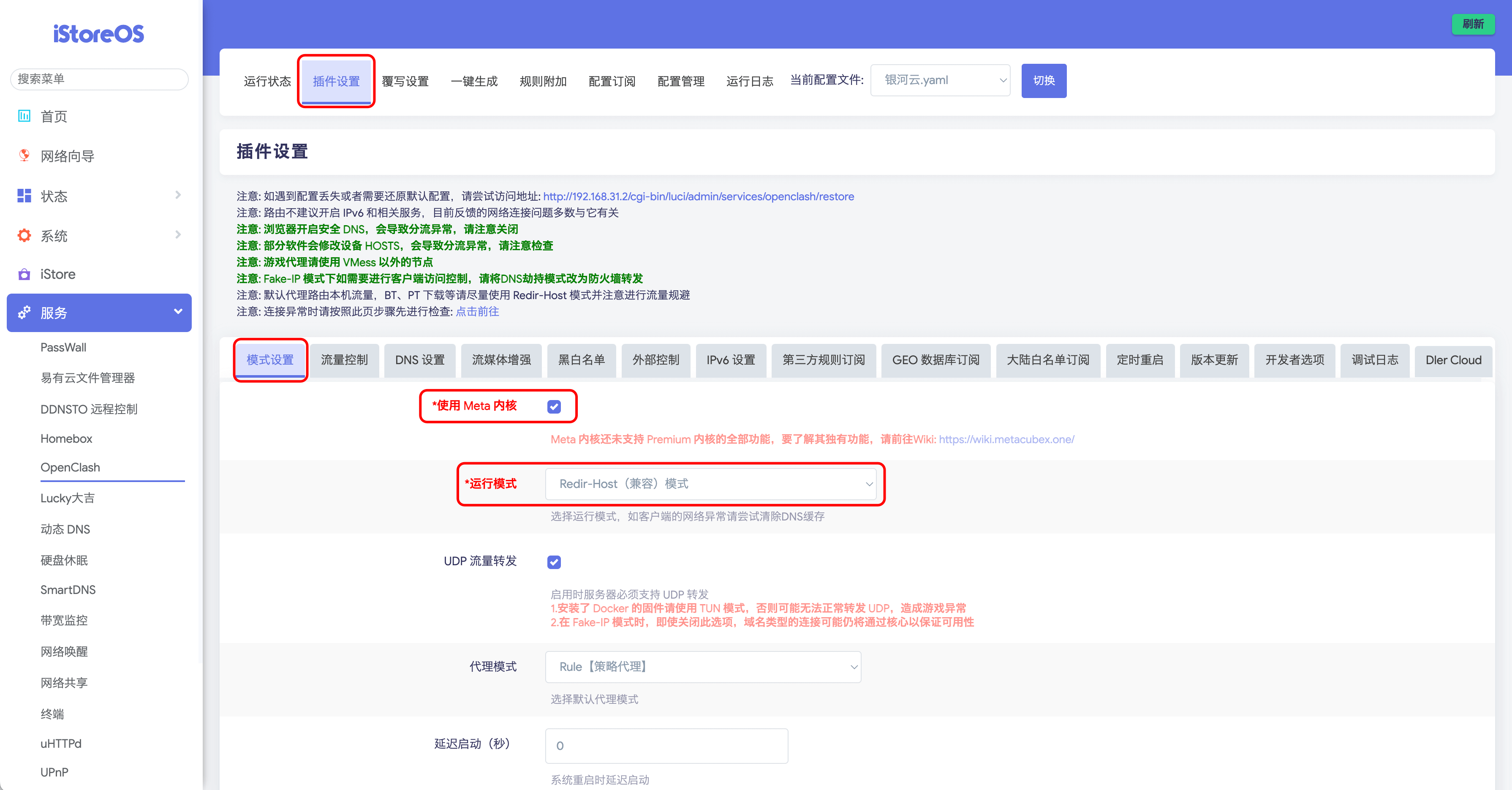Select the 流媒体增强 sub-tab
1512x790 pixels.
tap(501, 360)
